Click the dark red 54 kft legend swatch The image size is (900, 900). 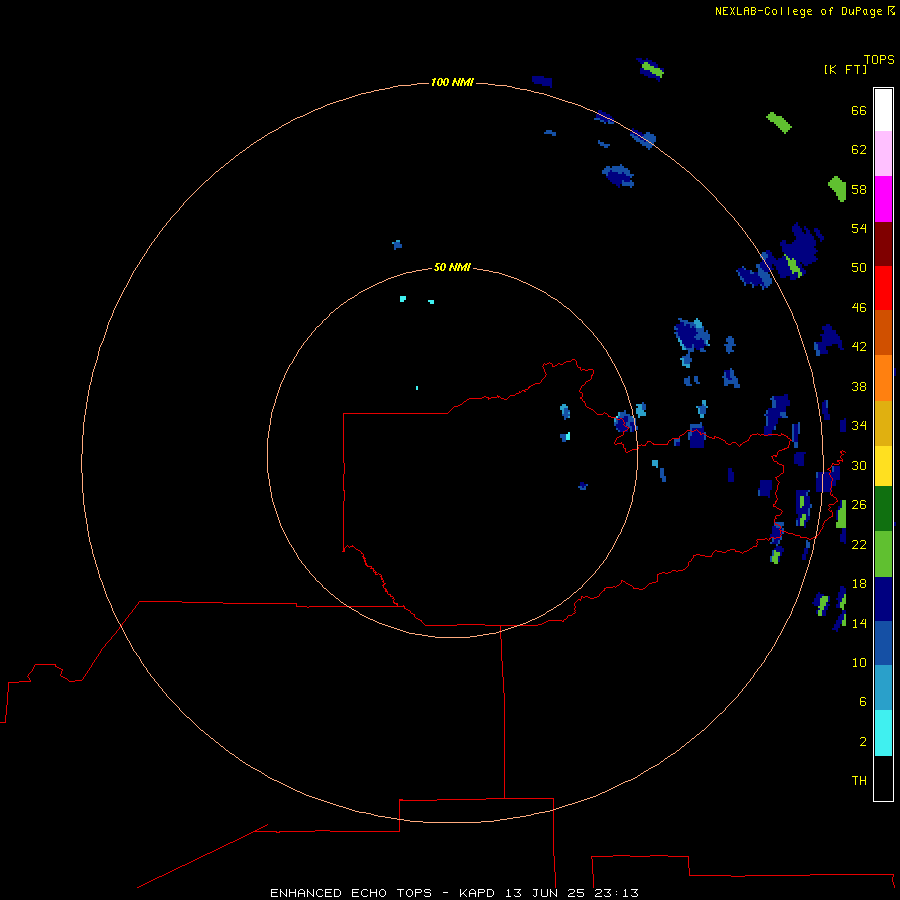pos(883,243)
